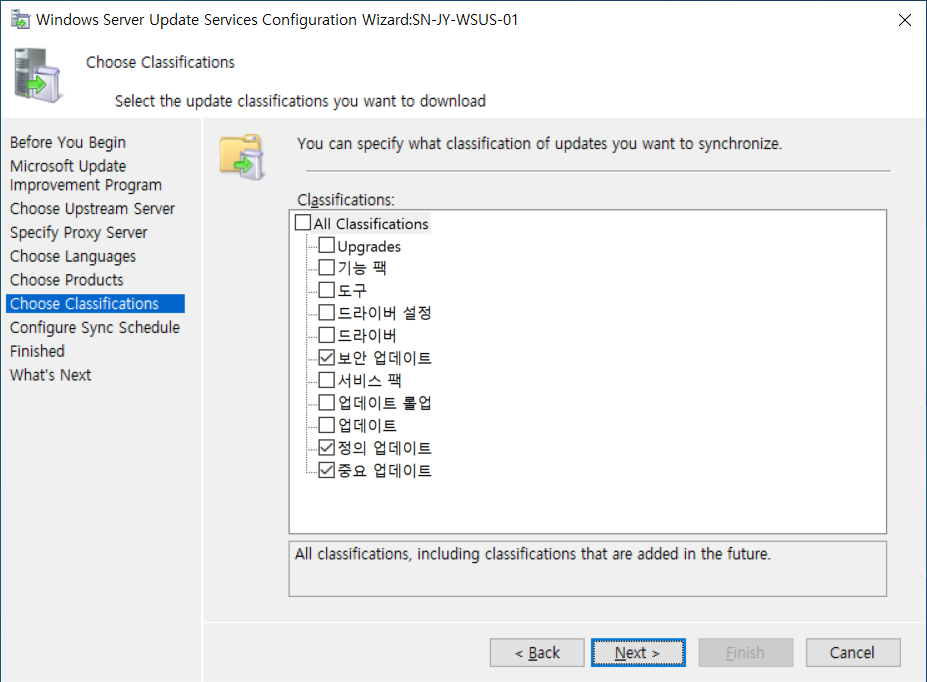Viewport: 927px width, 682px height.
Task: Open the What's Next step
Action: (x=50, y=375)
